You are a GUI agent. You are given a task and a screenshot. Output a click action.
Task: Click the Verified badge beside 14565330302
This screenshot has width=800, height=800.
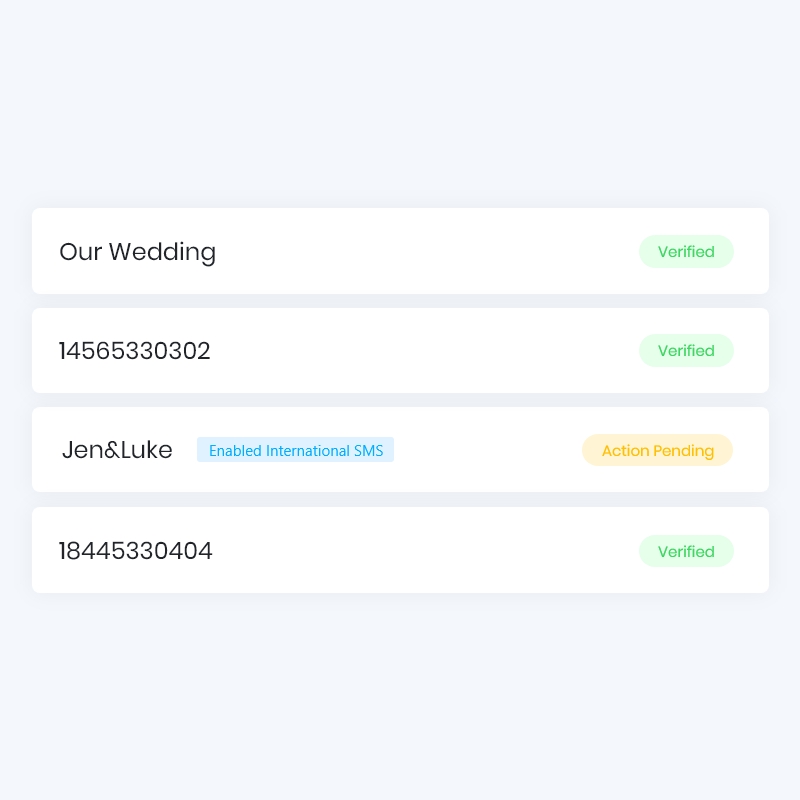686,351
